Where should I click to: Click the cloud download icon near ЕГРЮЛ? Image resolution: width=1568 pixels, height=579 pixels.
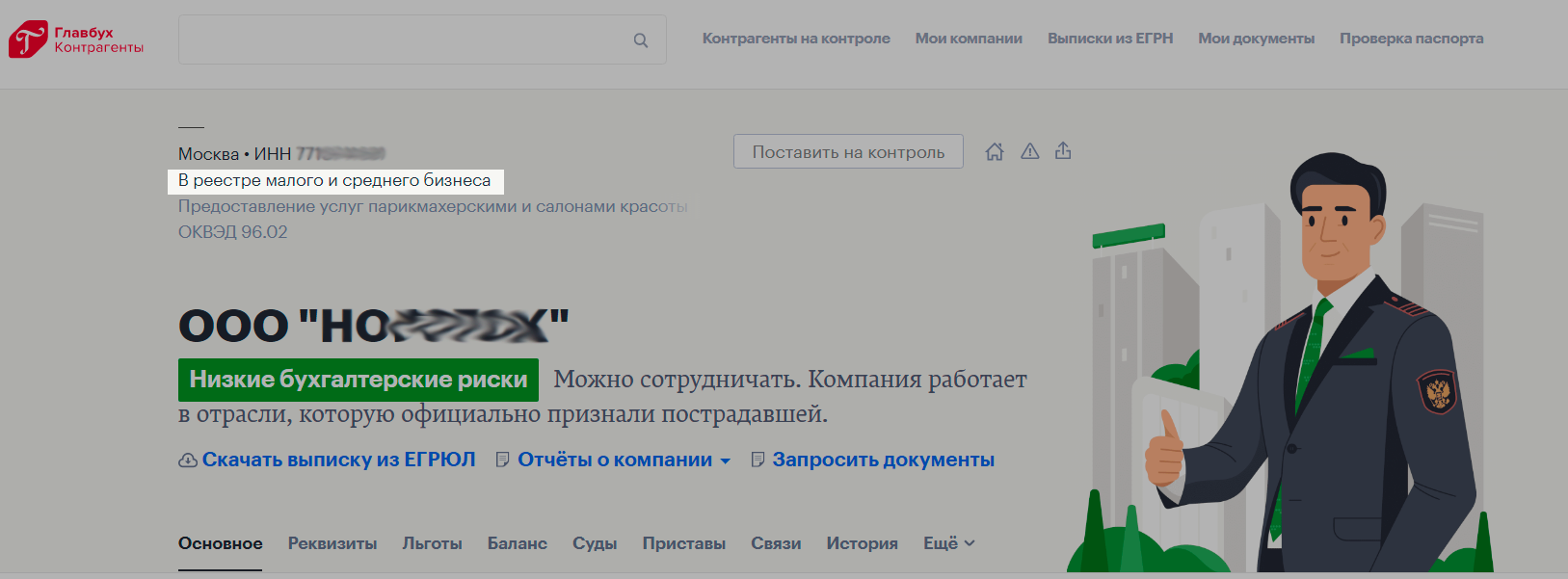[x=188, y=461]
